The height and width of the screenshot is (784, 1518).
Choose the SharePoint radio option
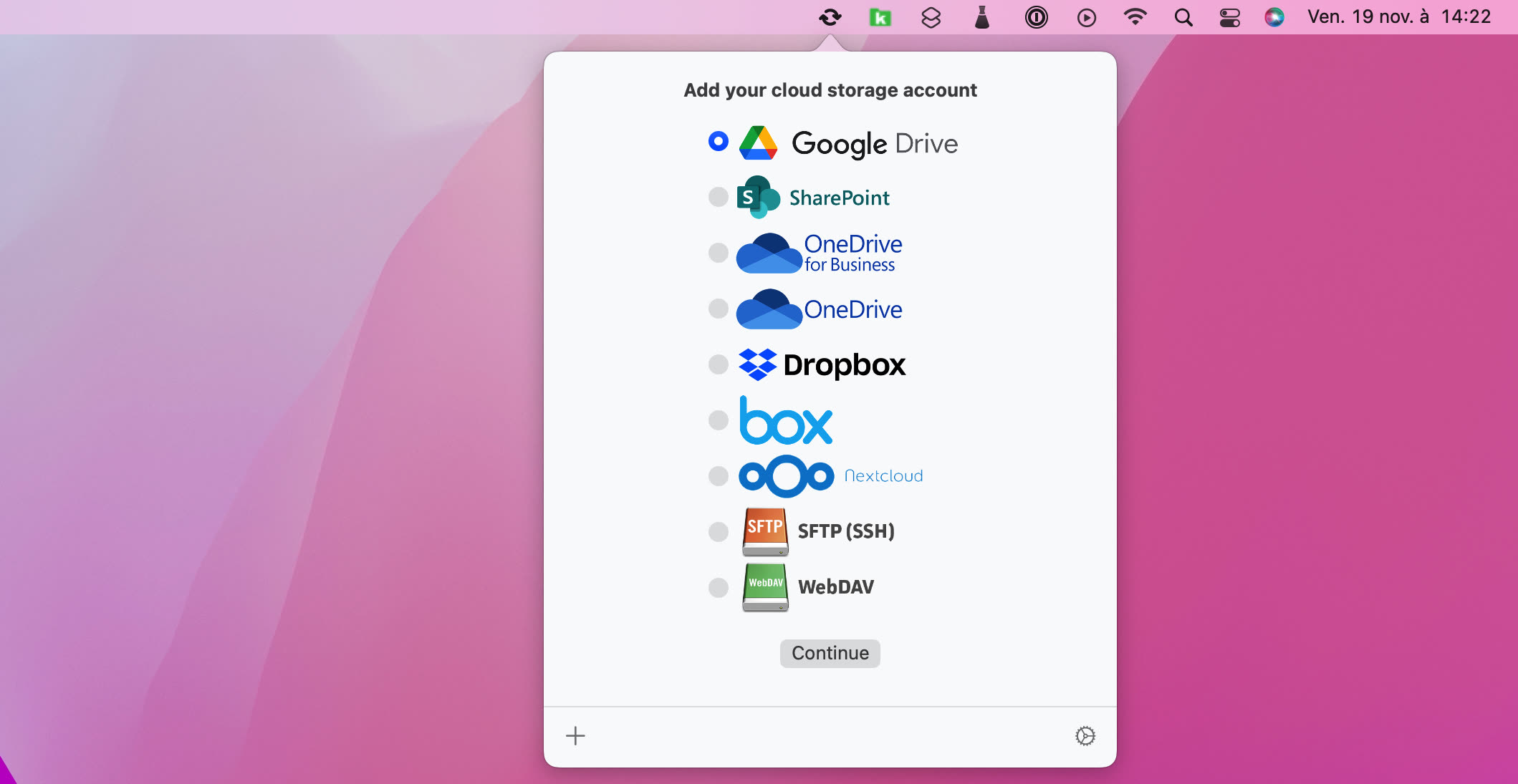pyautogui.click(x=718, y=197)
